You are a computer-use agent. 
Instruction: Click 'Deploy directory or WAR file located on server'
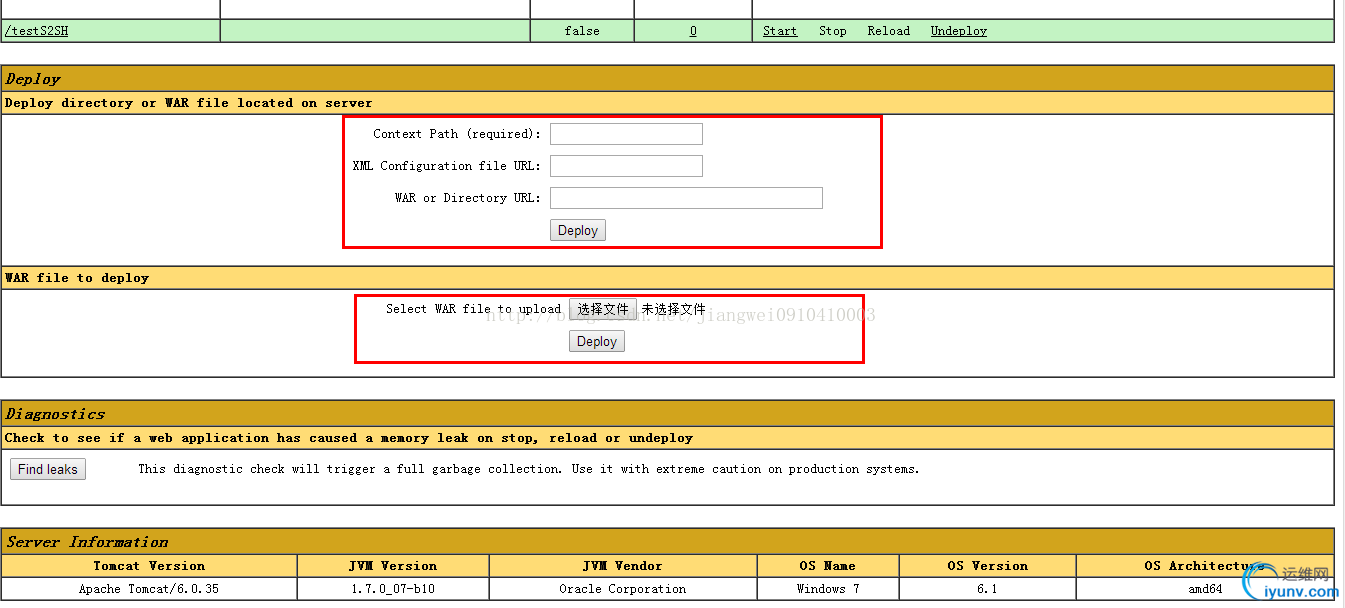point(189,103)
